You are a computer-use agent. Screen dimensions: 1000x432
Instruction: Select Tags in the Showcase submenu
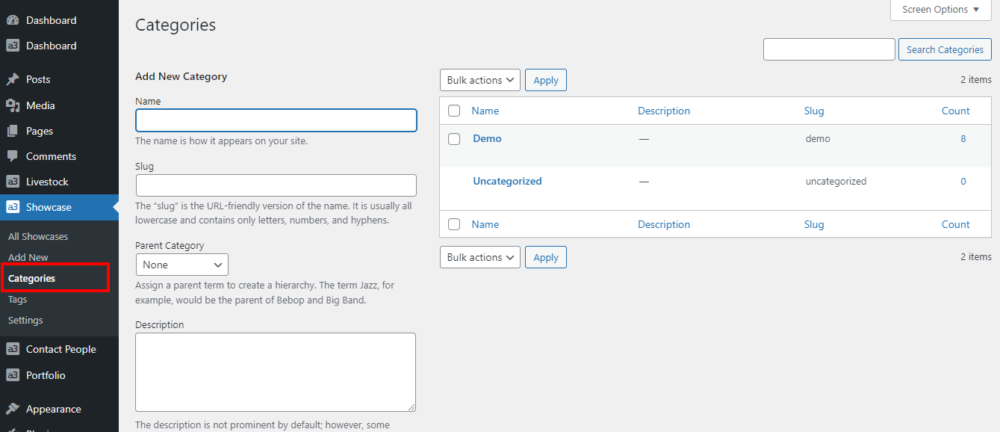(x=18, y=299)
